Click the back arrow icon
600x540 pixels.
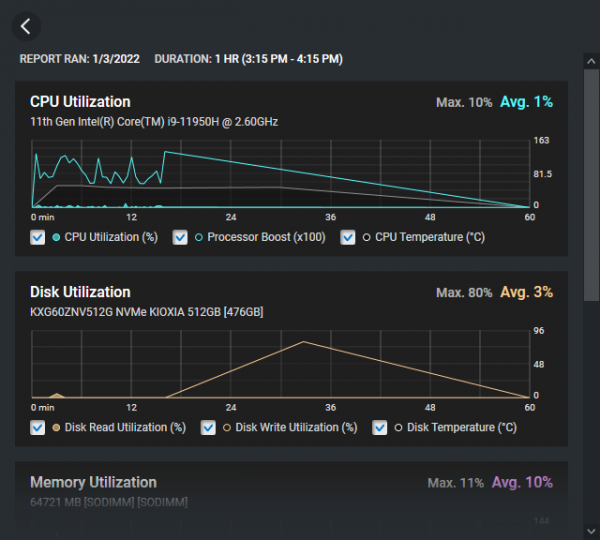point(26,27)
